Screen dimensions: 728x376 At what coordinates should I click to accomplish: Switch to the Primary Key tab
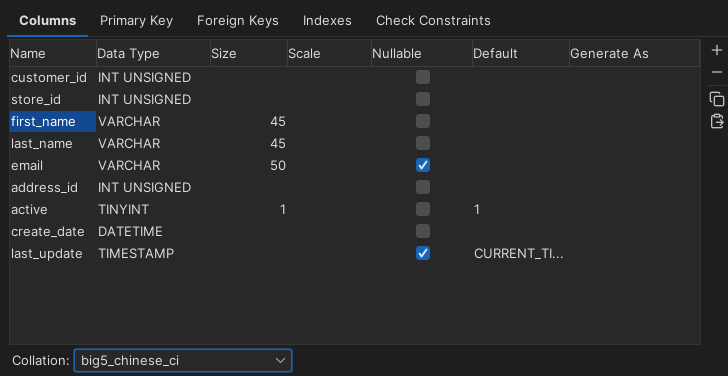click(x=136, y=21)
